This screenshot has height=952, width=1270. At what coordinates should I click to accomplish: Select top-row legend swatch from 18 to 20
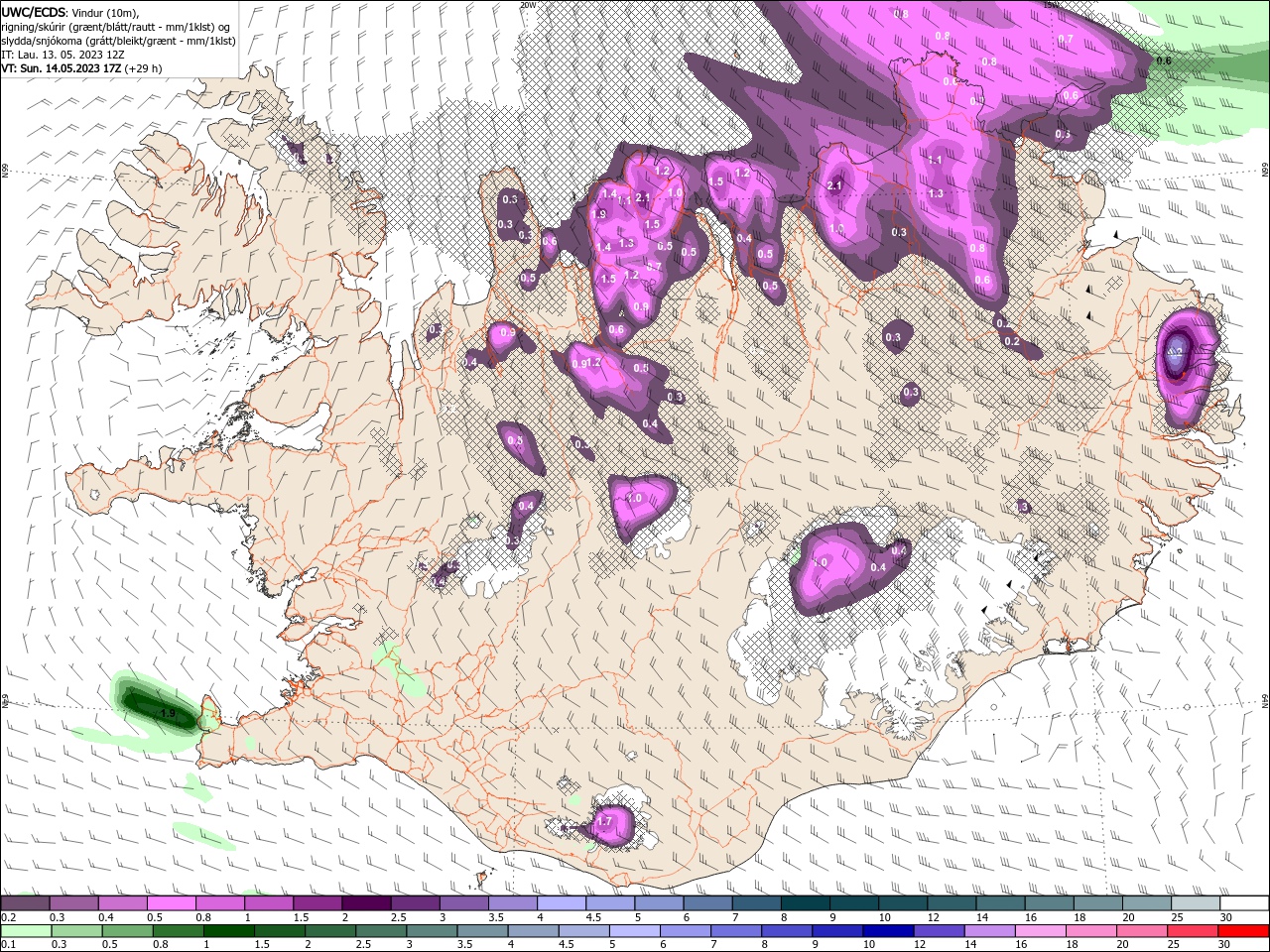(1098, 903)
